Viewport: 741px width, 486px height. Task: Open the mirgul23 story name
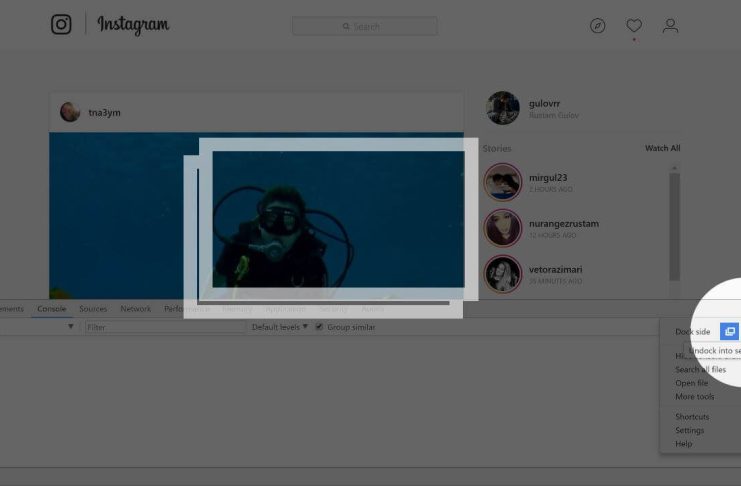pos(548,178)
